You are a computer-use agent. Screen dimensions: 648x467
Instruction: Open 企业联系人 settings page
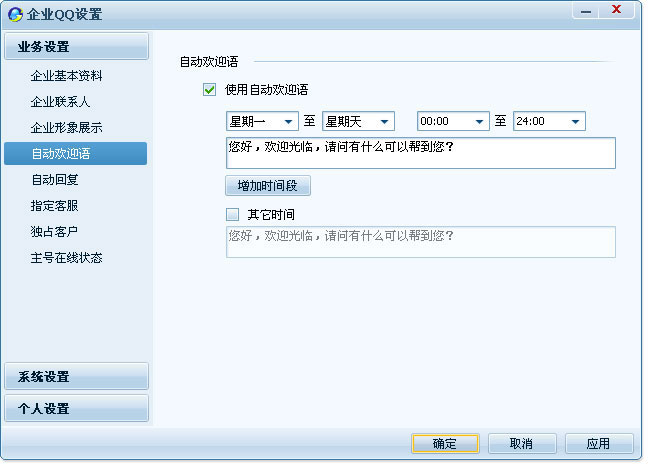(60, 102)
